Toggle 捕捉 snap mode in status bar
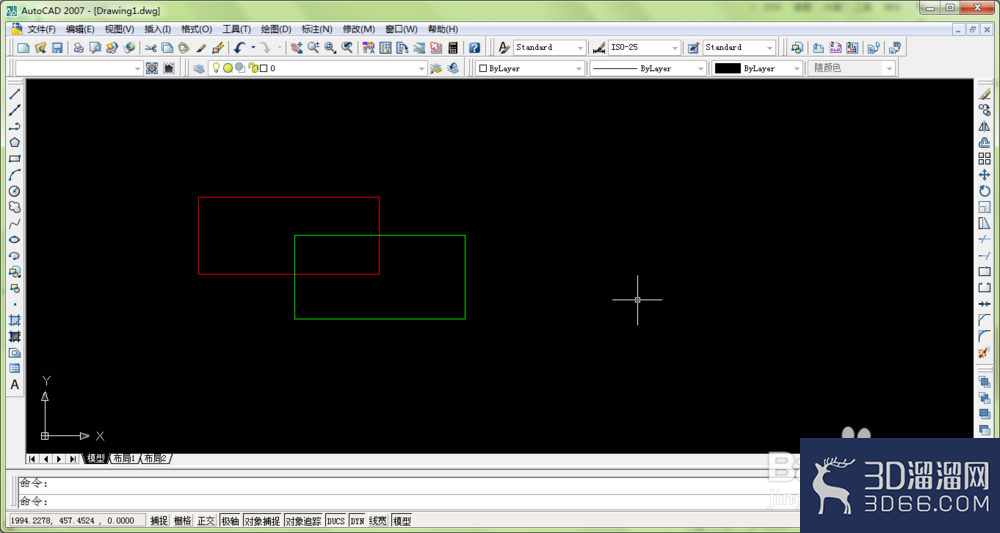 pyautogui.click(x=159, y=521)
